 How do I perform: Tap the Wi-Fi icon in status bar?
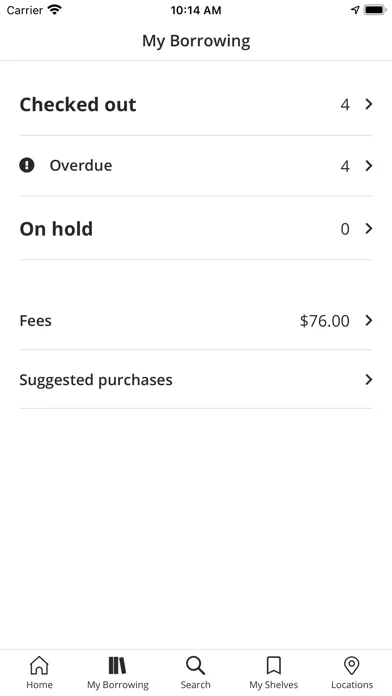tap(55, 10)
